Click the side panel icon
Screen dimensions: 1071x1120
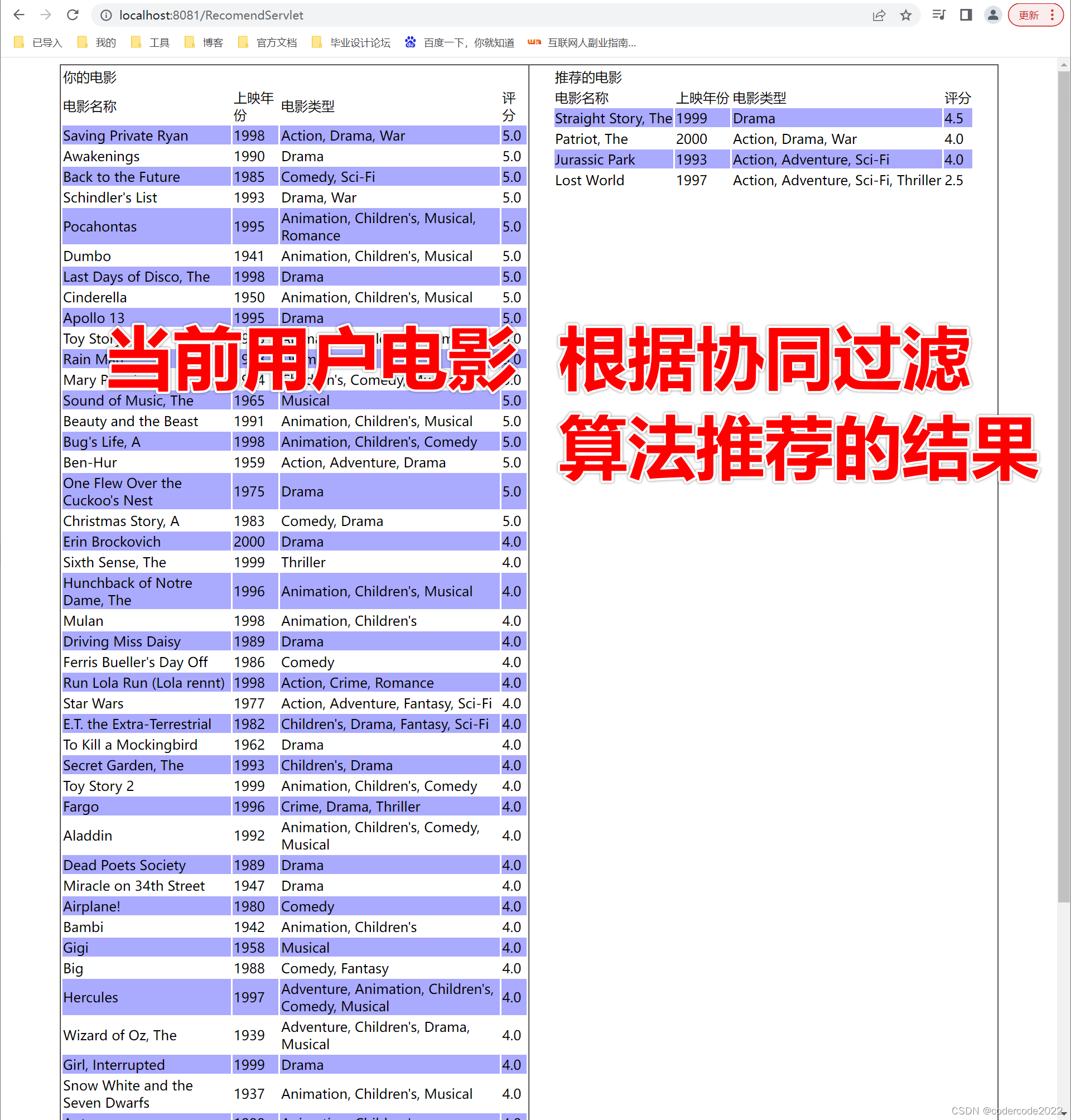(965, 15)
